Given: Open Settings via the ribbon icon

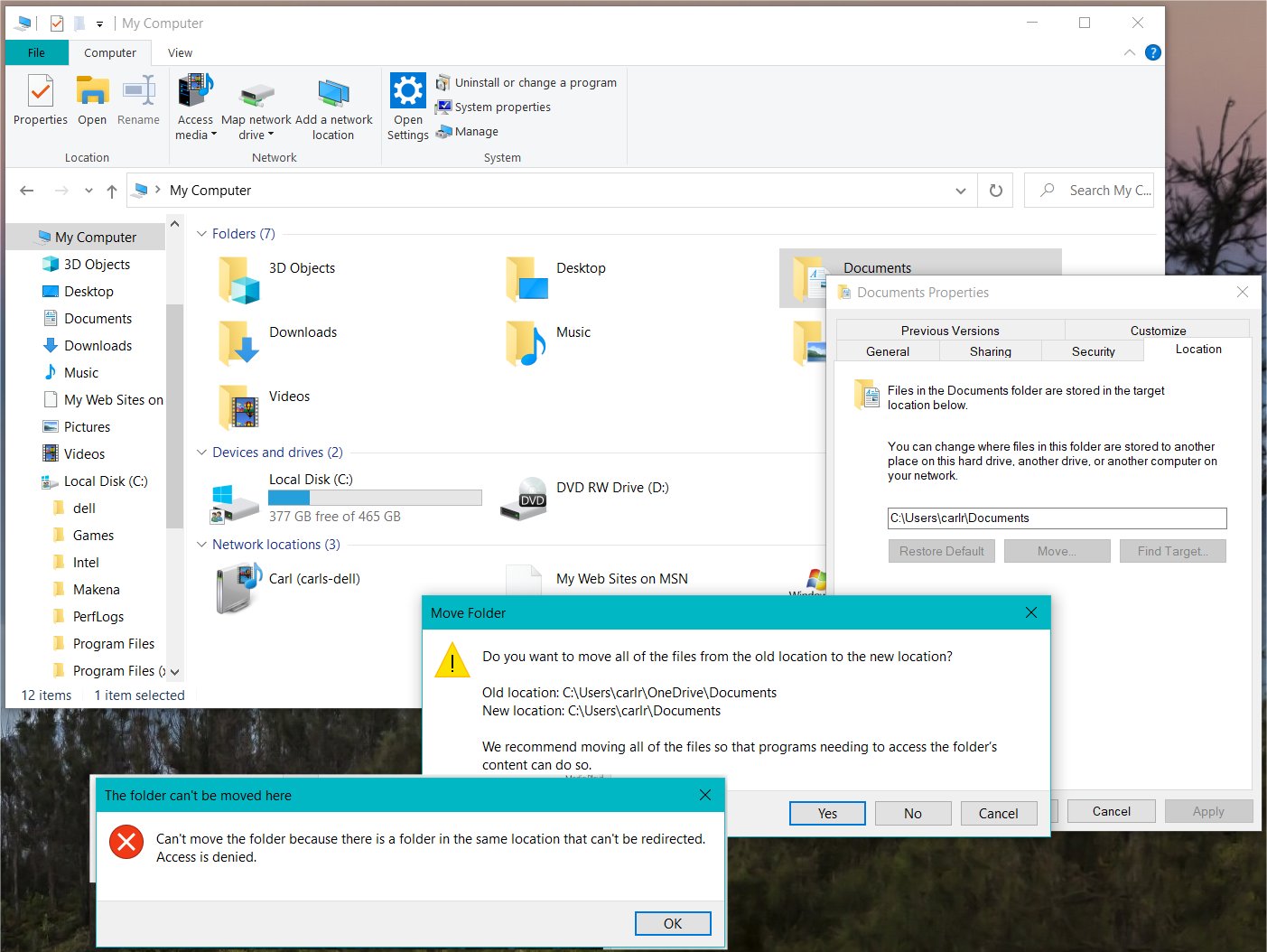Looking at the screenshot, I should click(x=407, y=90).
